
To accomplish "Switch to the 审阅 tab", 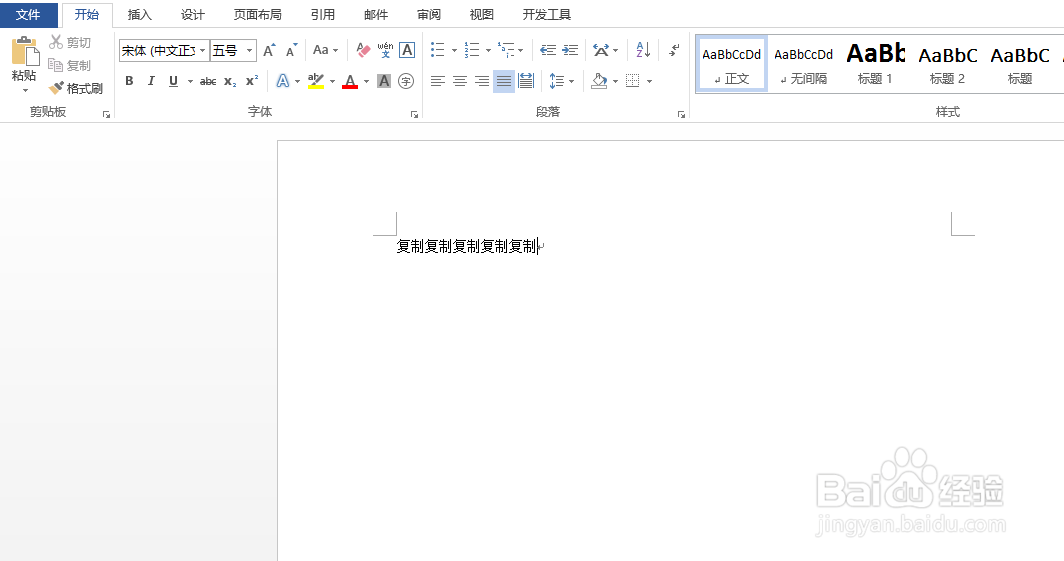I will tap(429, 14).
